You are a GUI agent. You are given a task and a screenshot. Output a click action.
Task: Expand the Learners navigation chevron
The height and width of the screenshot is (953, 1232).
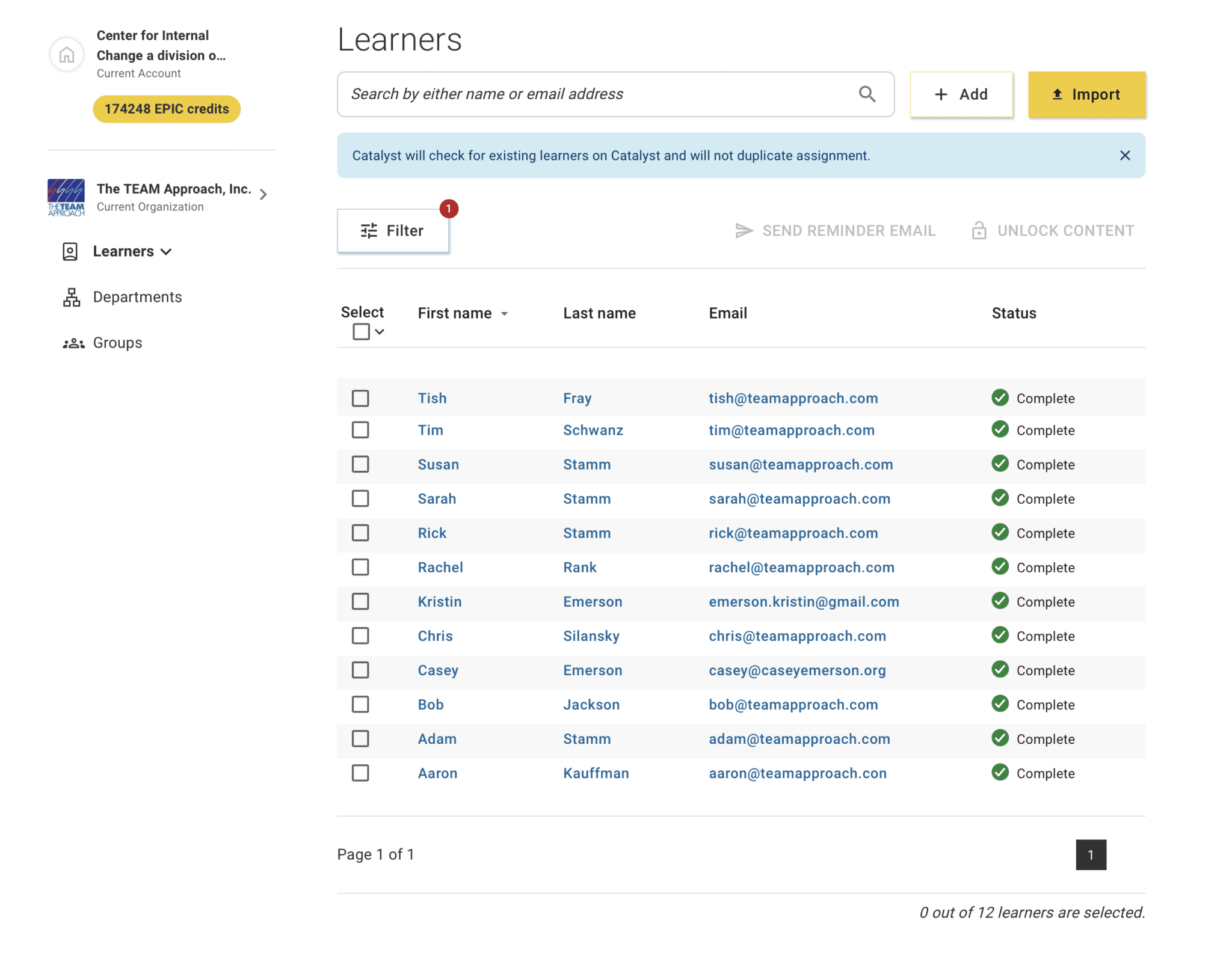point(167,252)
